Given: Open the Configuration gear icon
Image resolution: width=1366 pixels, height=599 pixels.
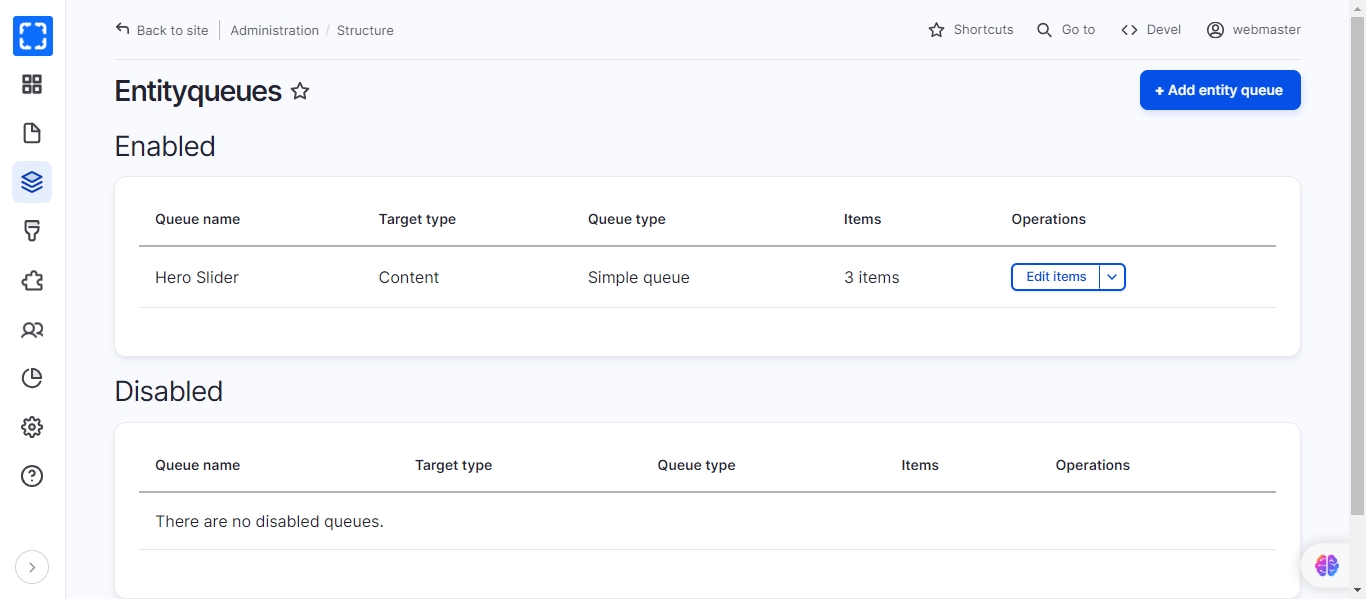Looking at the screenshot, I should point(32,427).
